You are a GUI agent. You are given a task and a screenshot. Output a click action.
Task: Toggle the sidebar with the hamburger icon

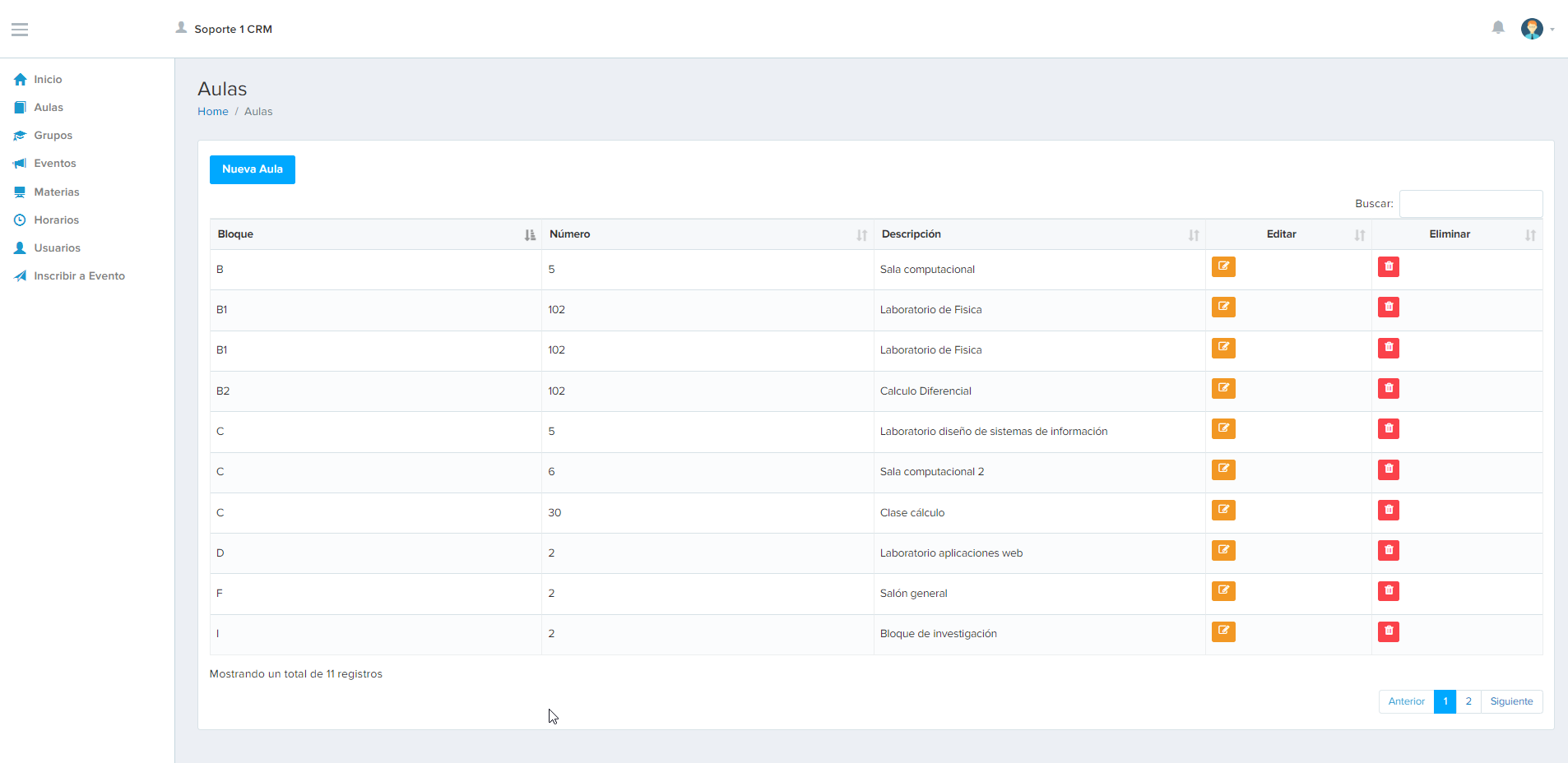coord(20,29)
